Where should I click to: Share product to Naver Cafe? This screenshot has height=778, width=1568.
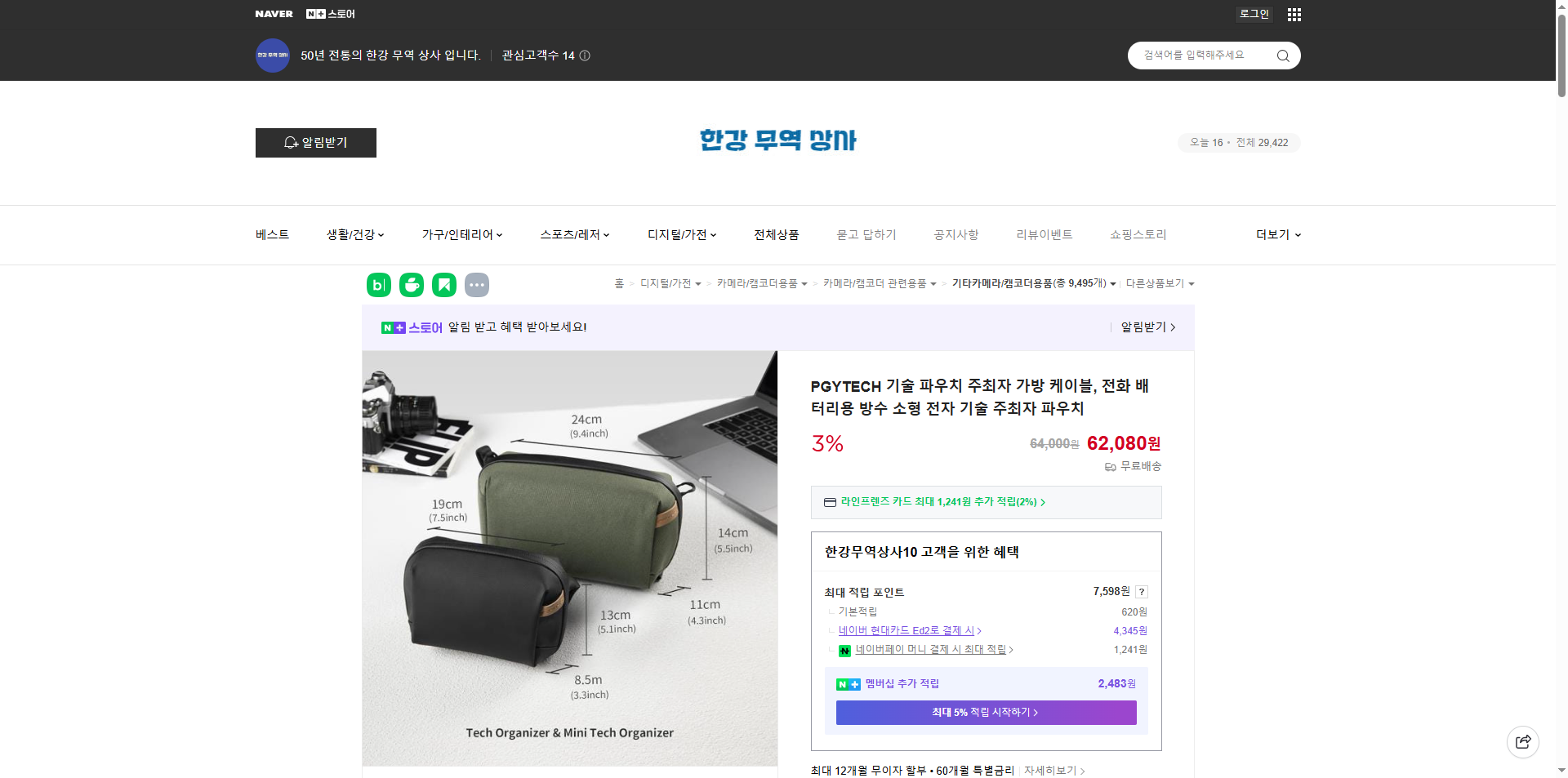411,284
